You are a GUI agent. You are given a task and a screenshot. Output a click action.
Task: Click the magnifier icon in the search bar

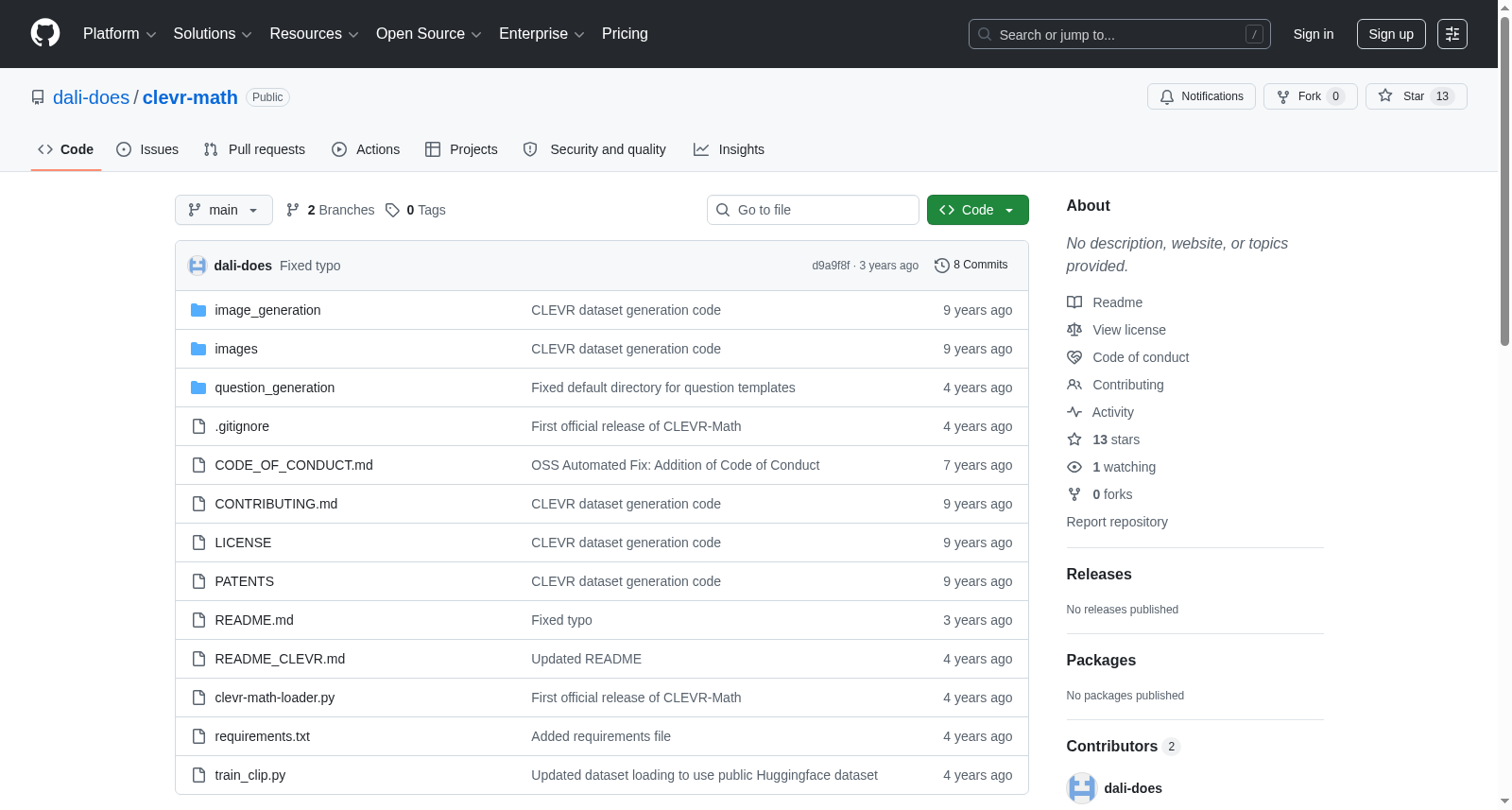[985, 34]
